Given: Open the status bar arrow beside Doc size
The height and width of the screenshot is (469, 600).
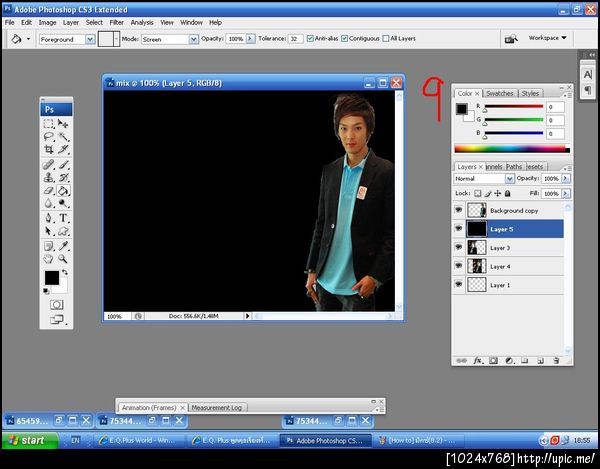Looking at the screenshot, I should (x=247, y=316).
